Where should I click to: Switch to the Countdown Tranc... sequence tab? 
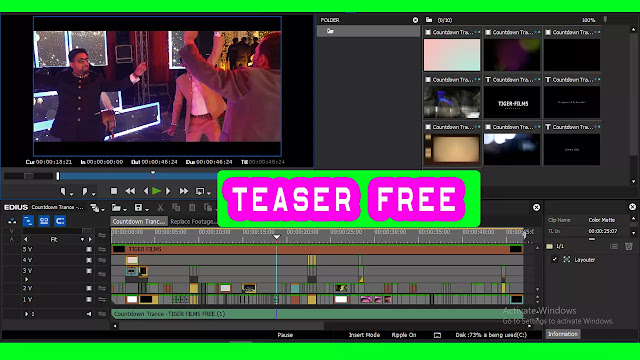point(139,221)
